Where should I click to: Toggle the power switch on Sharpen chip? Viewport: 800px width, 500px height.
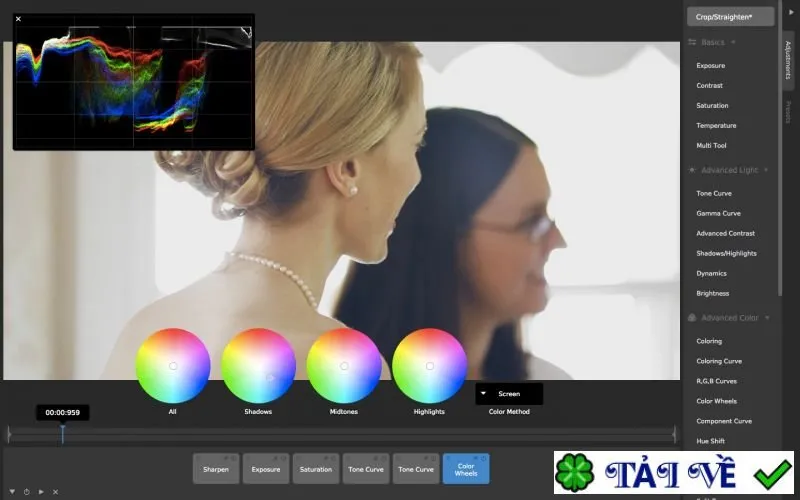[234, 458]
